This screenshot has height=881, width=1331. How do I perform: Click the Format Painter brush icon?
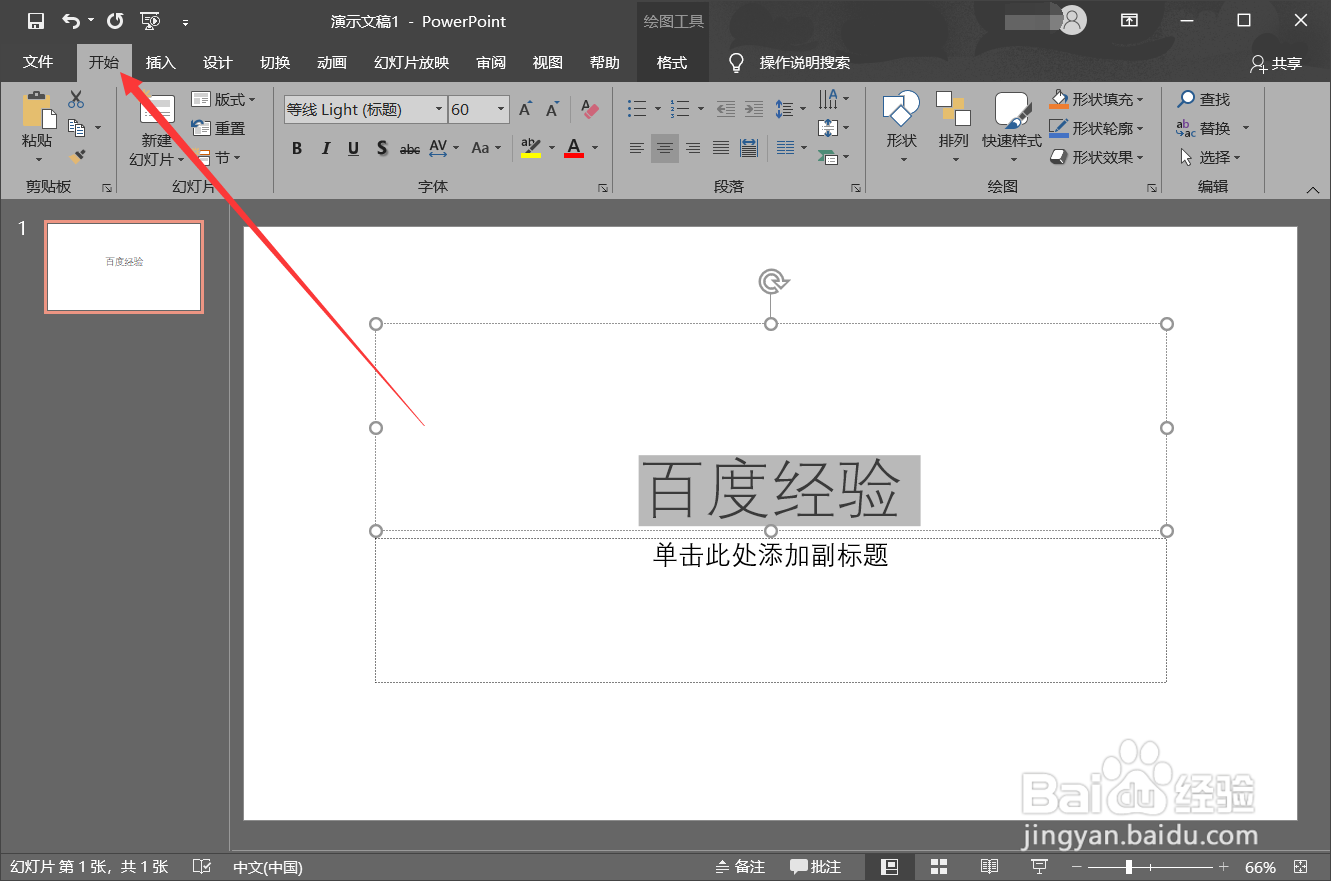[x=77, y=157]
